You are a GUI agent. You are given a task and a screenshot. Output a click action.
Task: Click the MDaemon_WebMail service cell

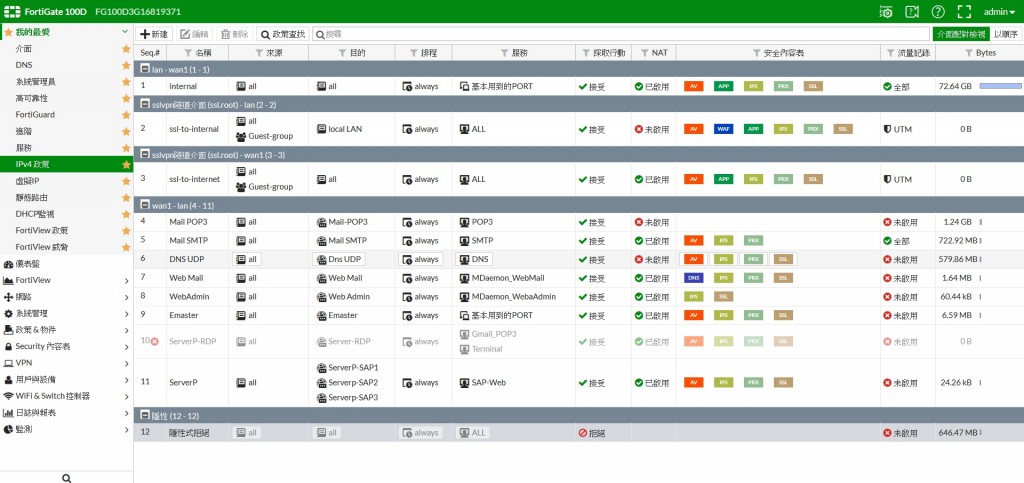[x=513, y=278]
